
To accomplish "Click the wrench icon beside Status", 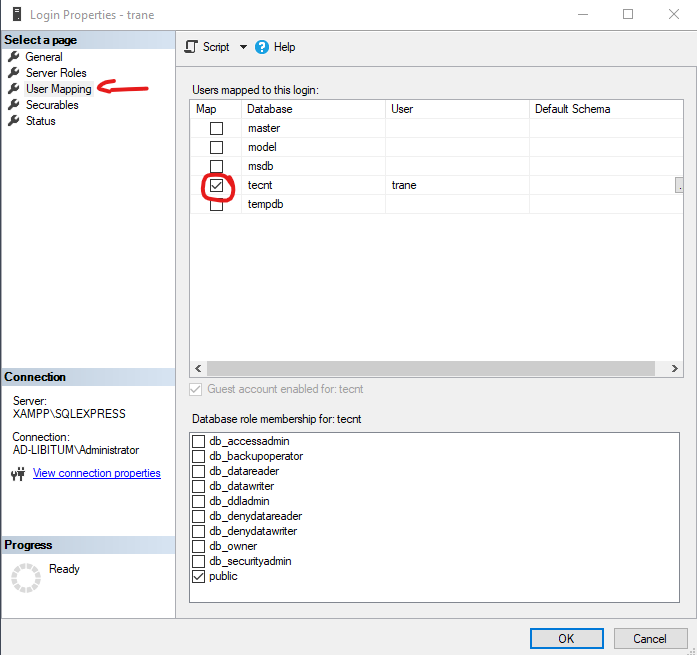I will pyautogui.click(x=14, y=121).
